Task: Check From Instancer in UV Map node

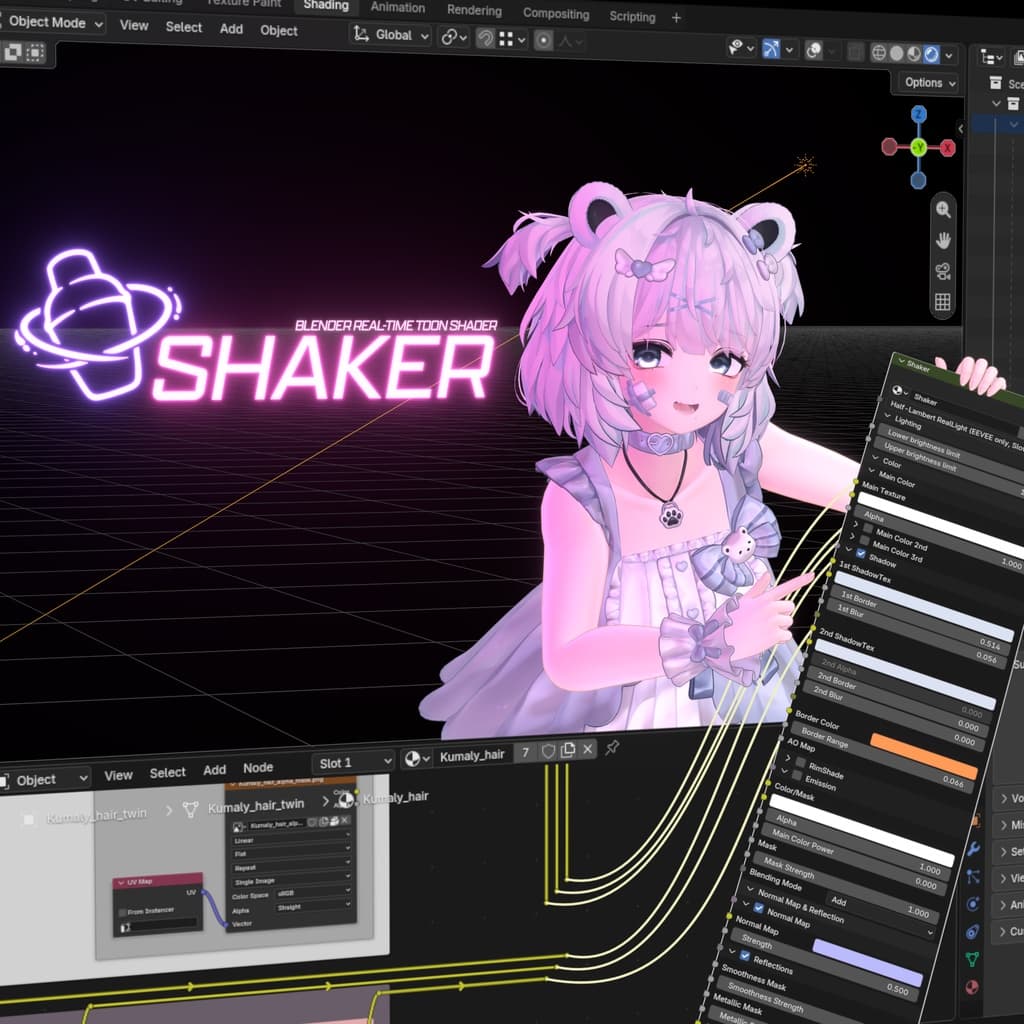Action: (x=123, y=912)
